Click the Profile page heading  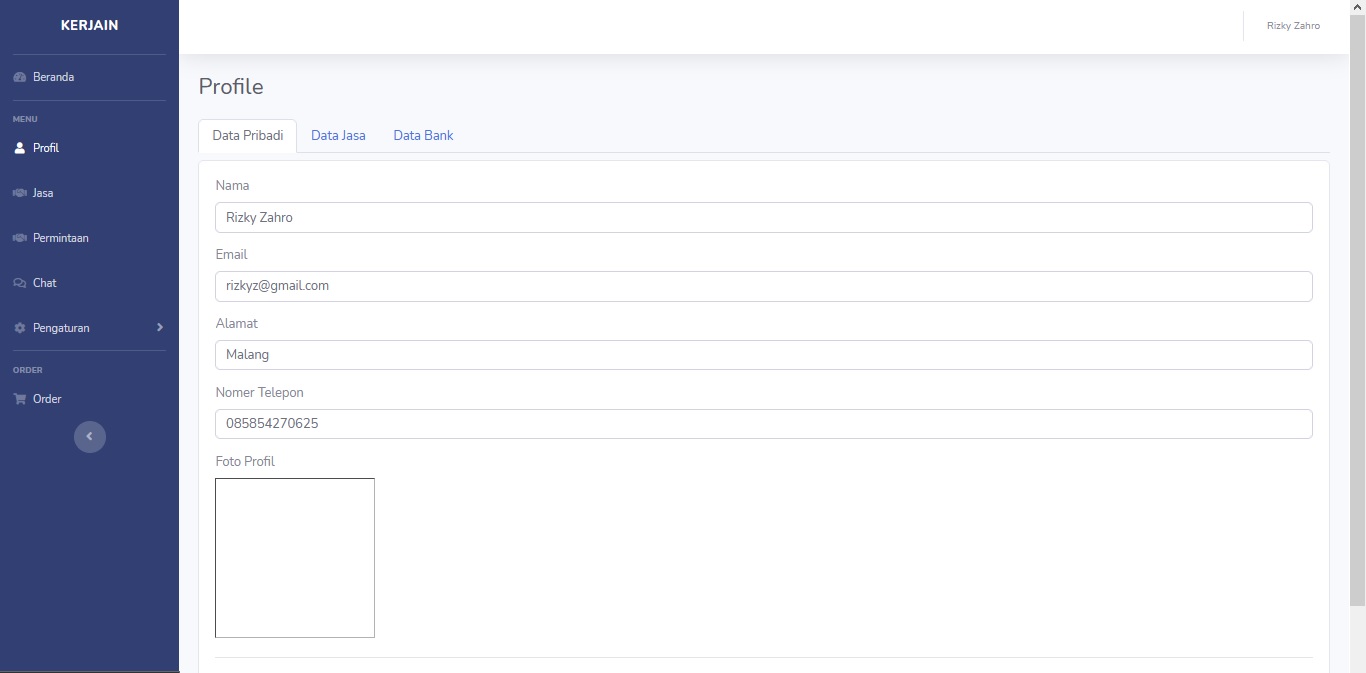231,87
